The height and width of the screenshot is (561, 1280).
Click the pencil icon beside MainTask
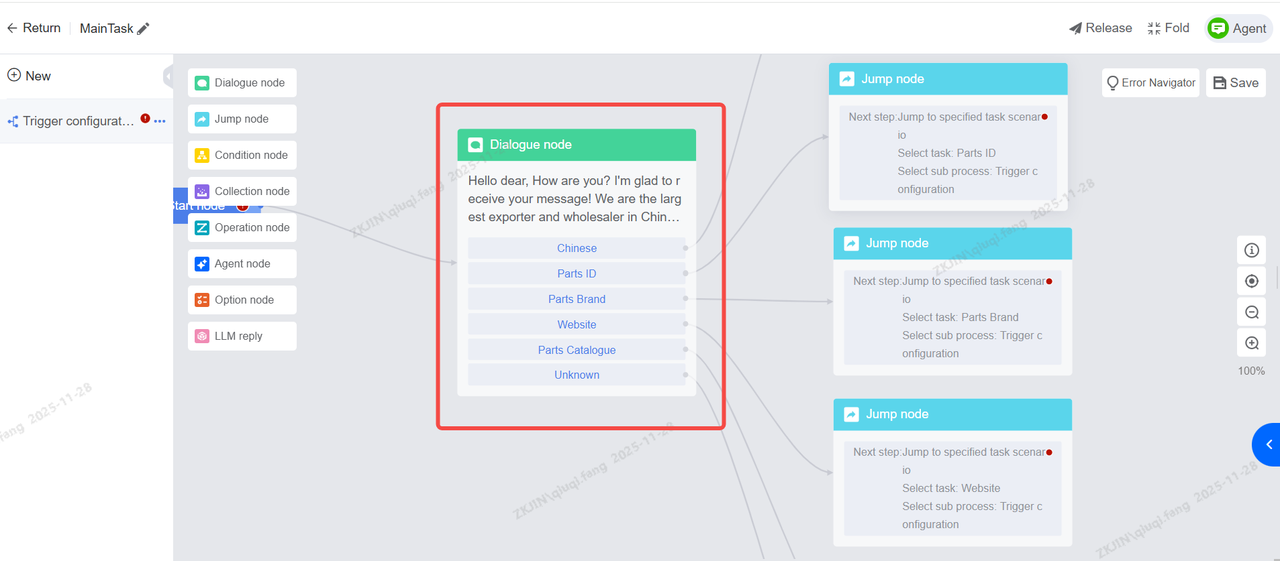pos(143,29)
